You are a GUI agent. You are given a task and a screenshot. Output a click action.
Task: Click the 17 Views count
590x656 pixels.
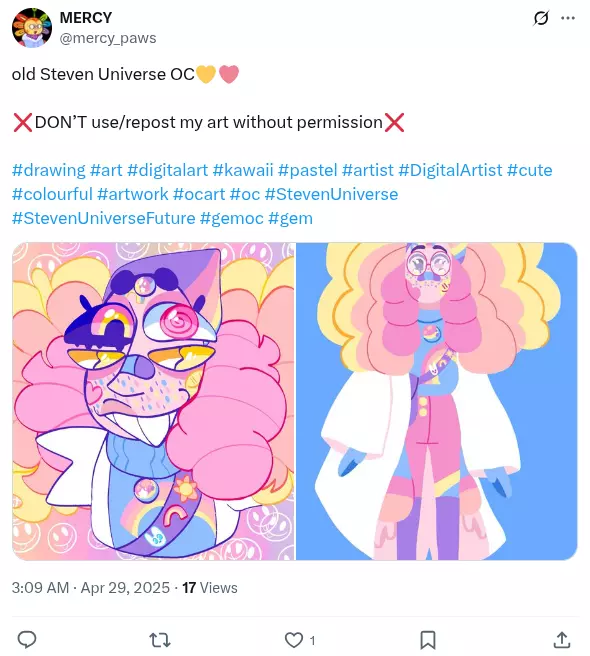(x=210, y=588)
